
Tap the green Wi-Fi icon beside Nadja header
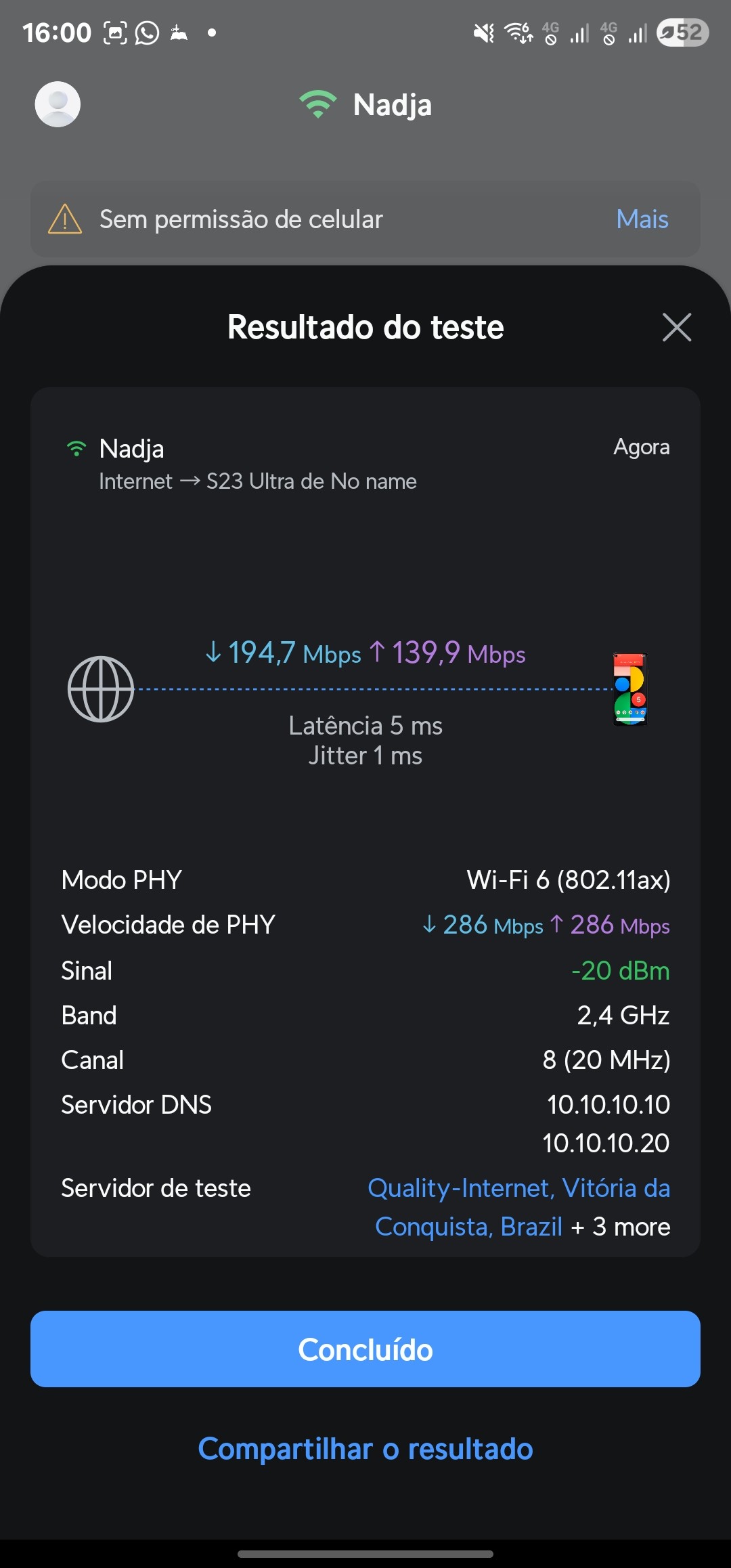point(317,104)
